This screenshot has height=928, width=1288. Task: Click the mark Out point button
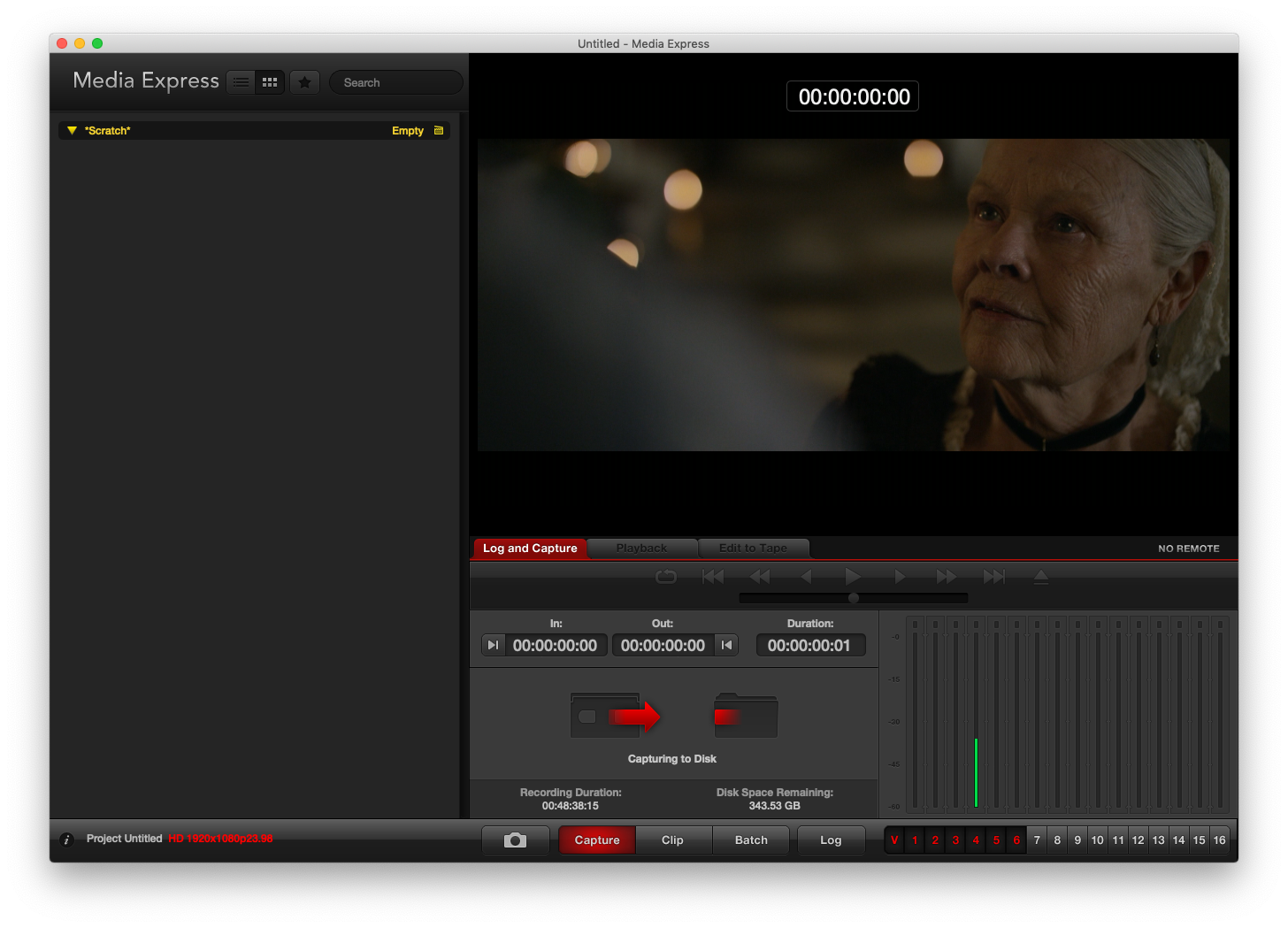pos(726,645)
